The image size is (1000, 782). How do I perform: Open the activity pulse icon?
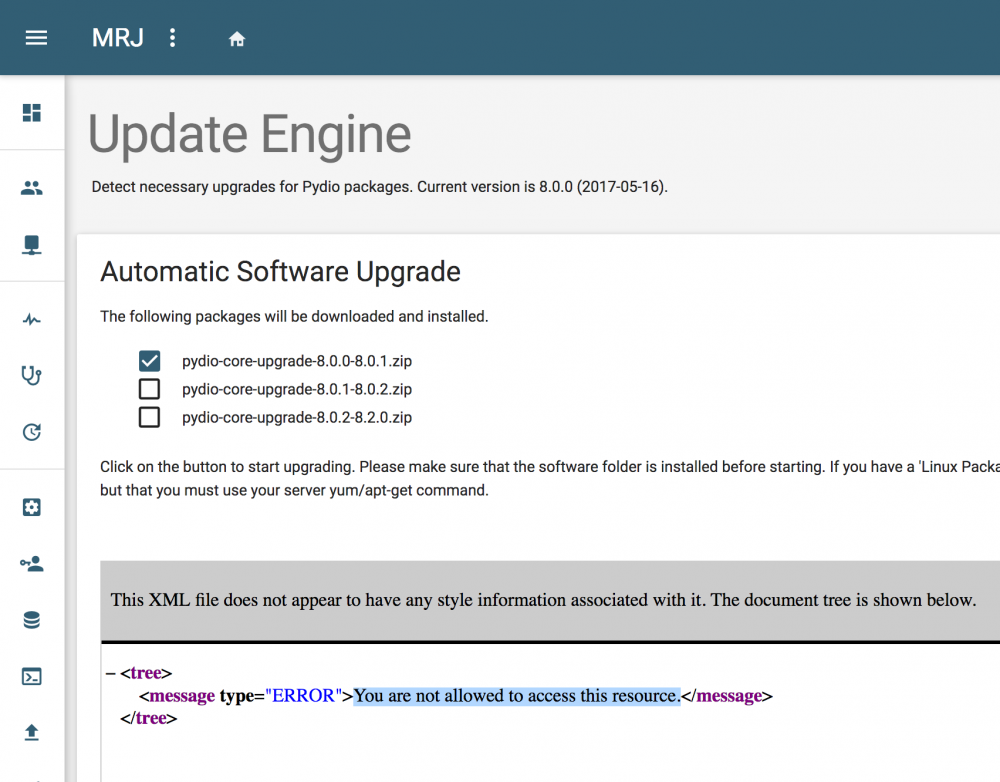pyautogui.click(x=32, y=319)
